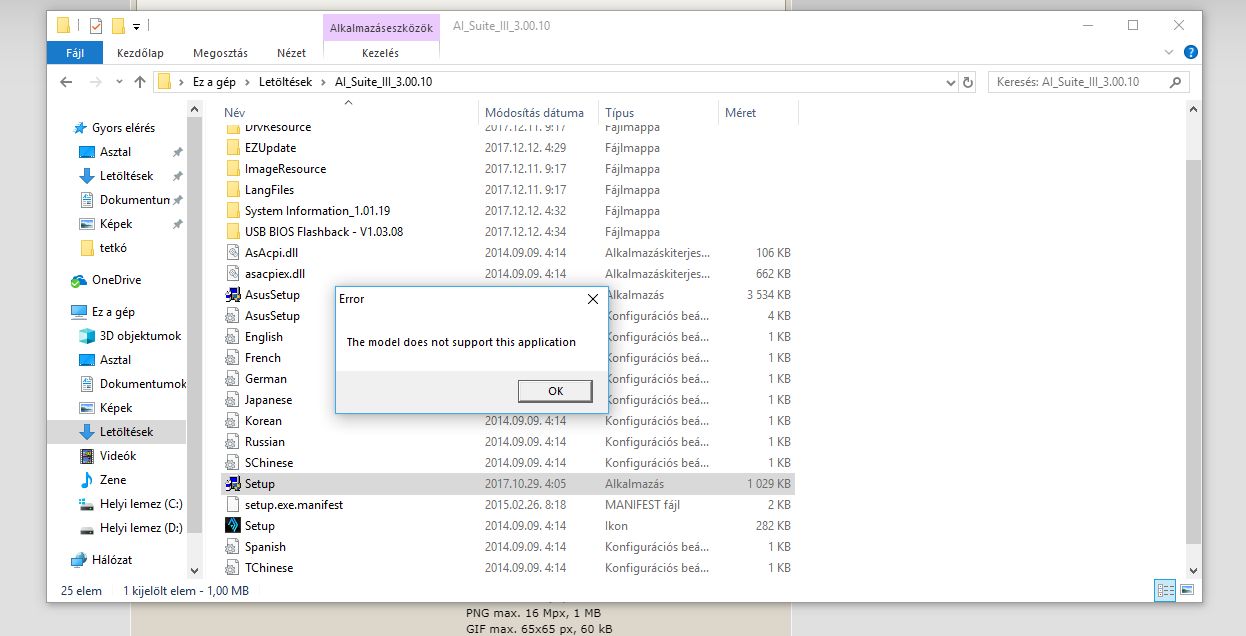Open the Kezelés tab

[382, 53]
